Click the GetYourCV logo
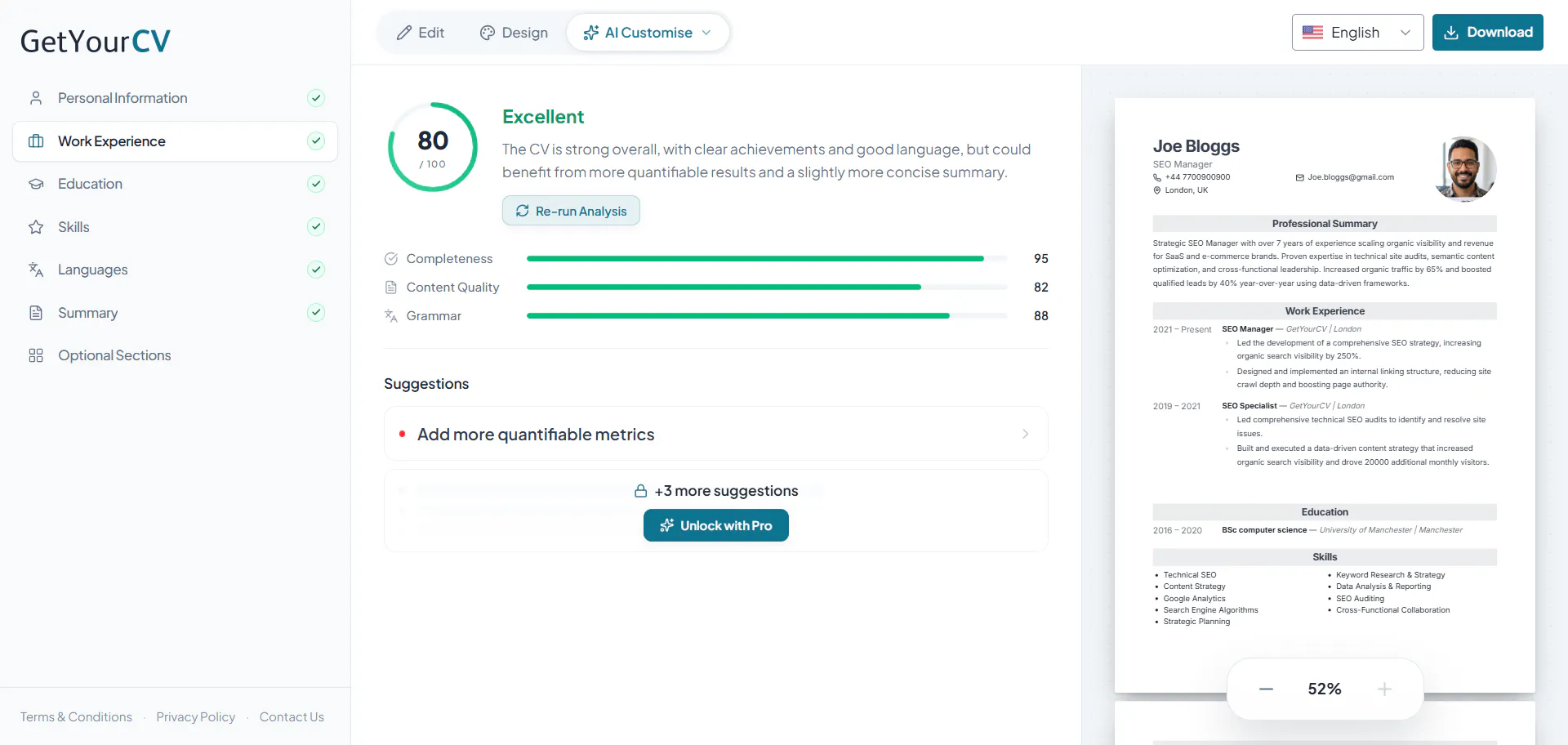 [96, 41]
